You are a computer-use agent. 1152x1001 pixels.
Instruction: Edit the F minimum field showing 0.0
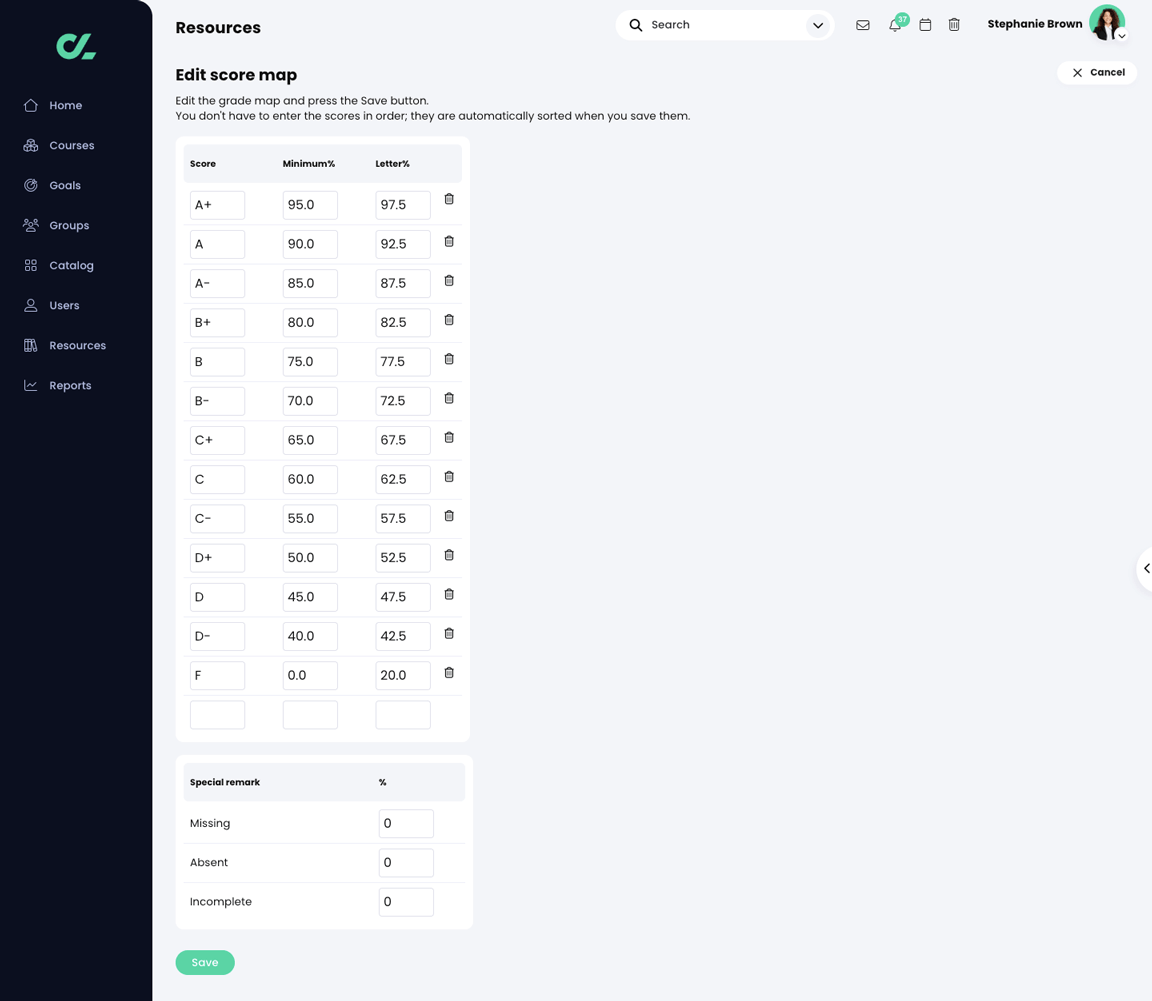(310, 675)
